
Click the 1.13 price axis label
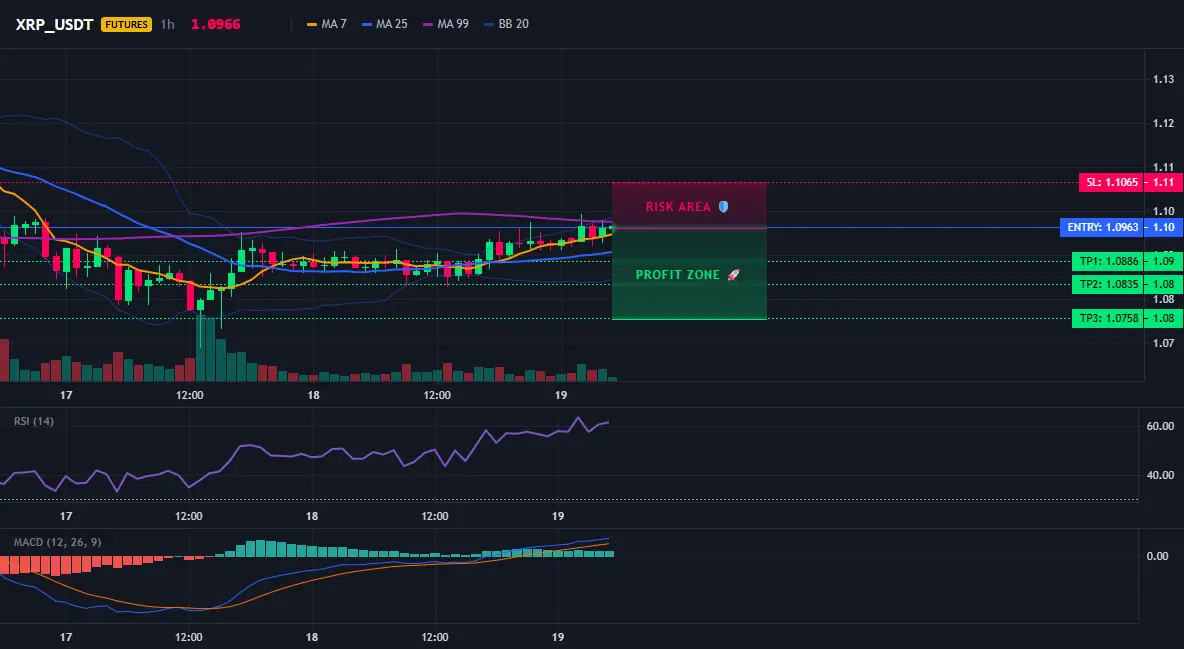tap(1163, 79)
